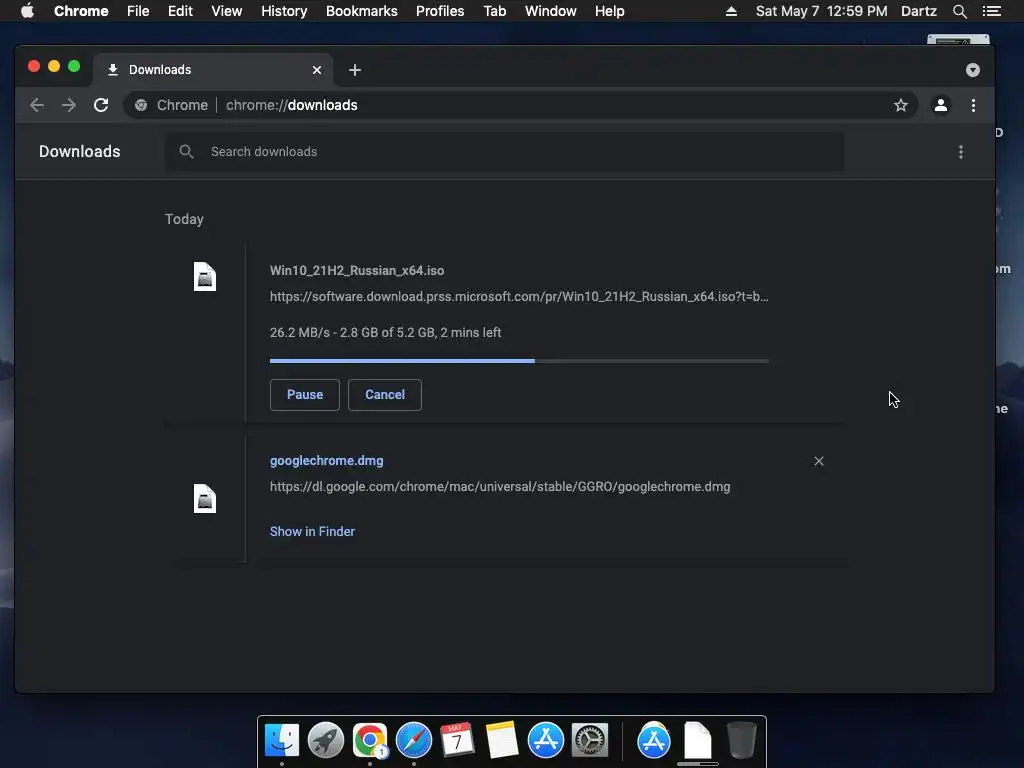Open Chrome's three-dot main menu
This screenshot has width=1024, height=768.
(973, 105)
